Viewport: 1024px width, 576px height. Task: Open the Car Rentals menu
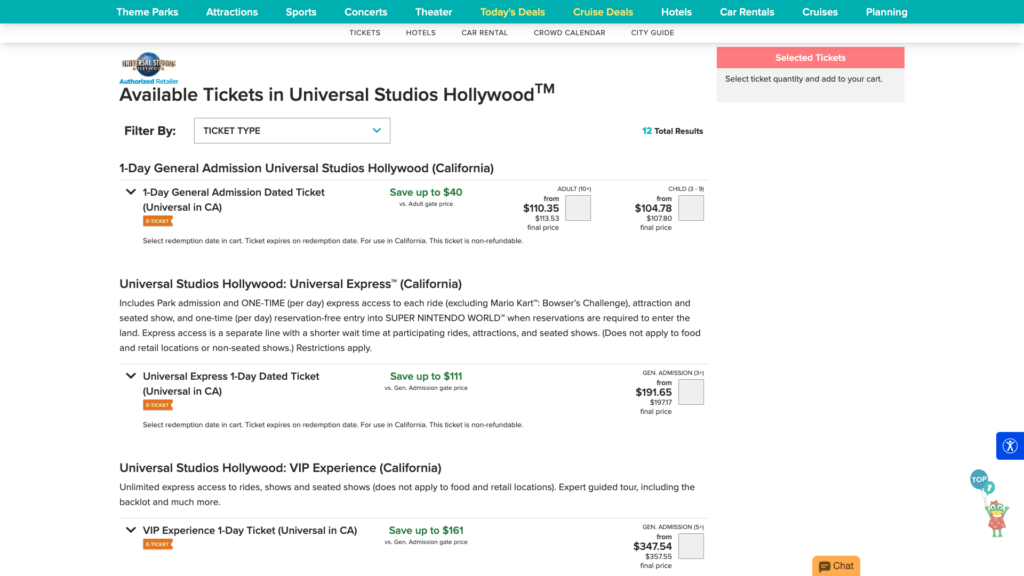(x=747, y=12)
